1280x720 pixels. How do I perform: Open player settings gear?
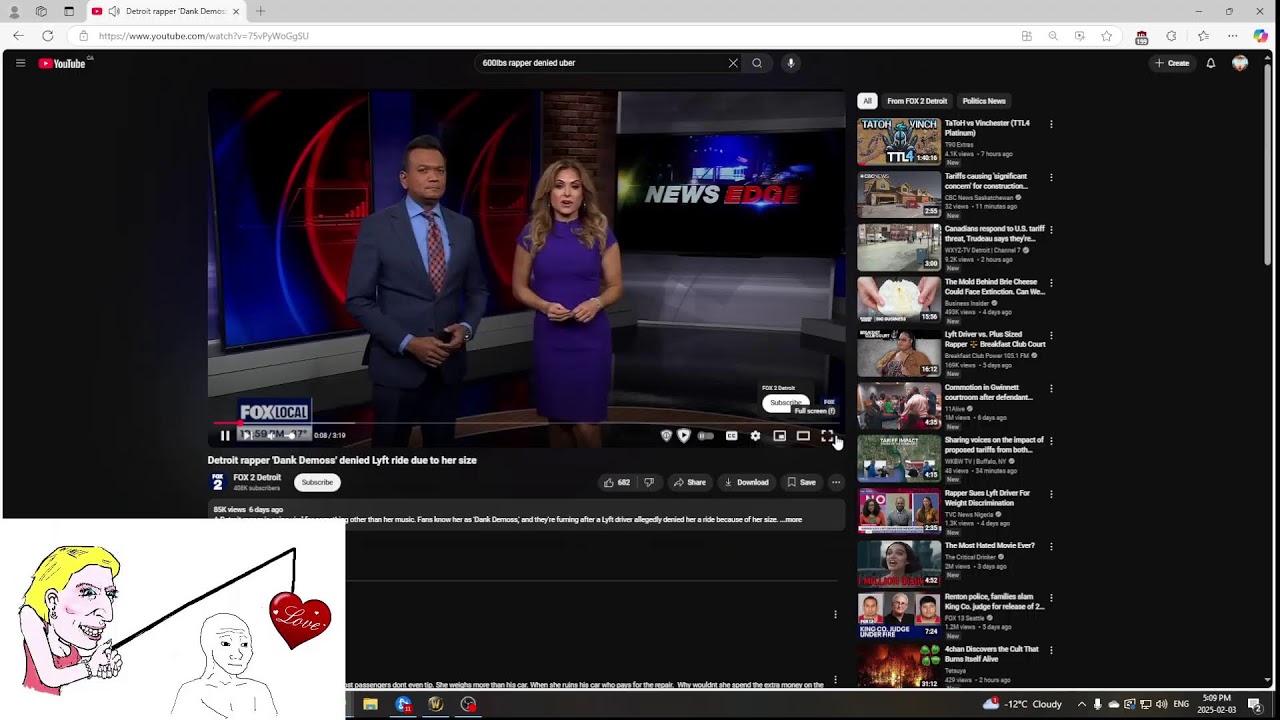click(x=755, y=436)
